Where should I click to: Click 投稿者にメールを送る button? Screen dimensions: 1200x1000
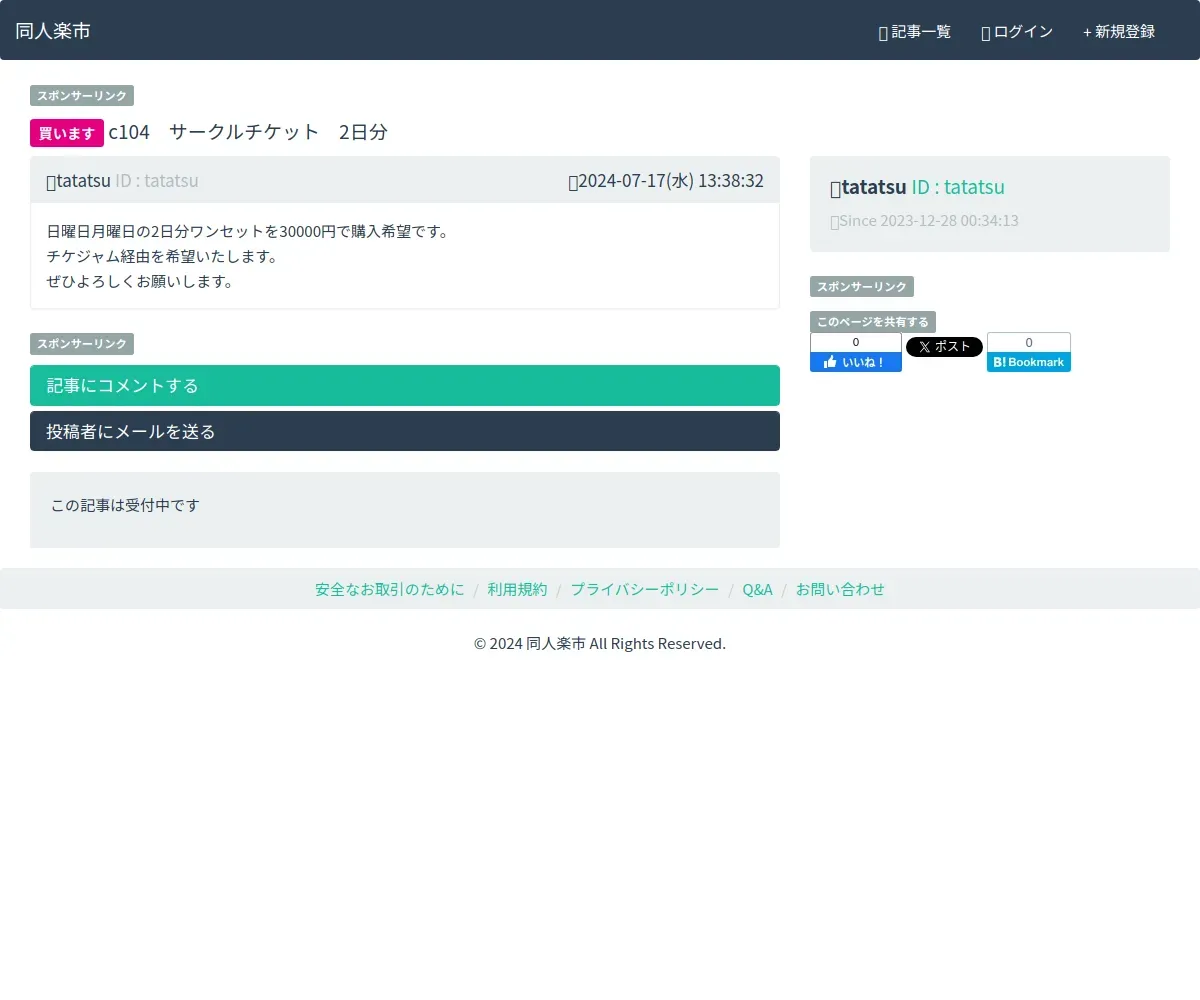[405, 431]
